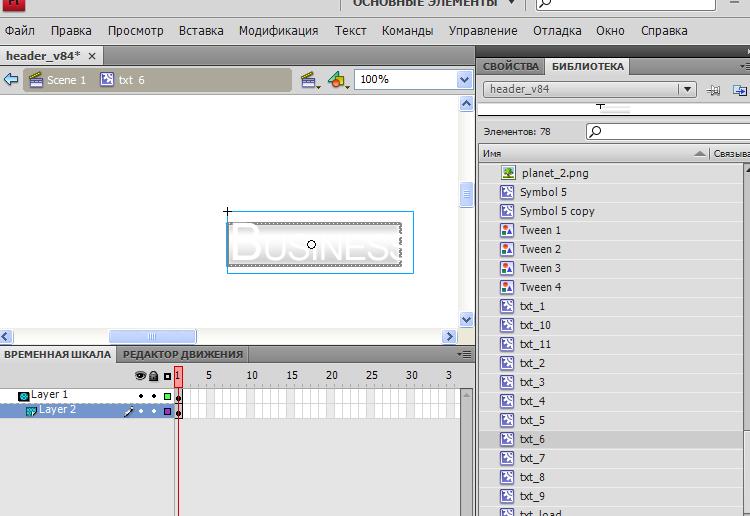
Task: Open the Edit Scene clapperboard menu
Action: pyautogui.click(x=310, y=80)
